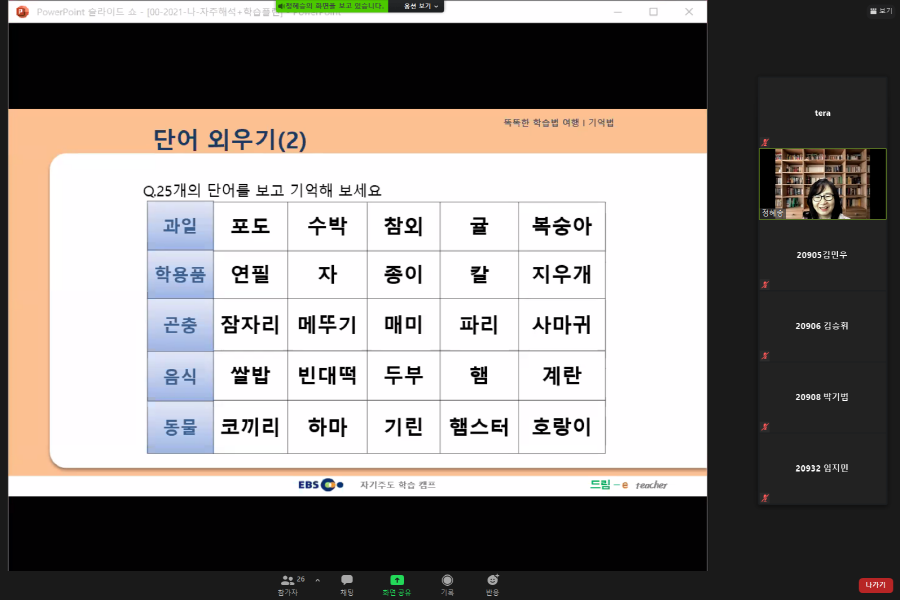Click the 쌀밥 table cell
Image resolution: width=900 pixels, height=600 pixels.
pyautogui.click(x=250, y=376)
